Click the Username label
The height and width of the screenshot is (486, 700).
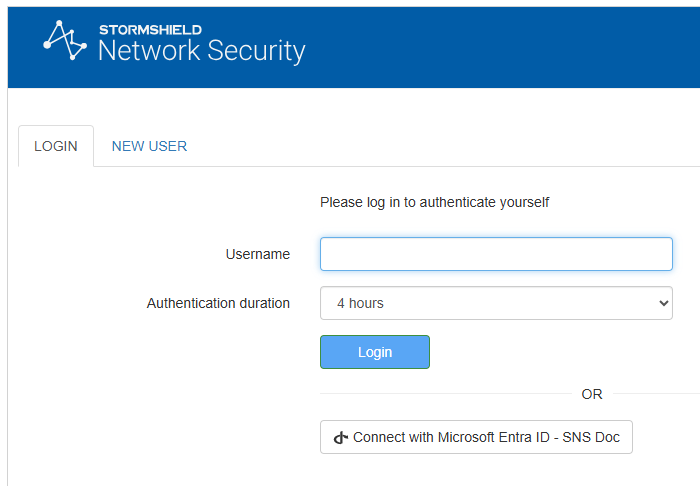point(257,254)
